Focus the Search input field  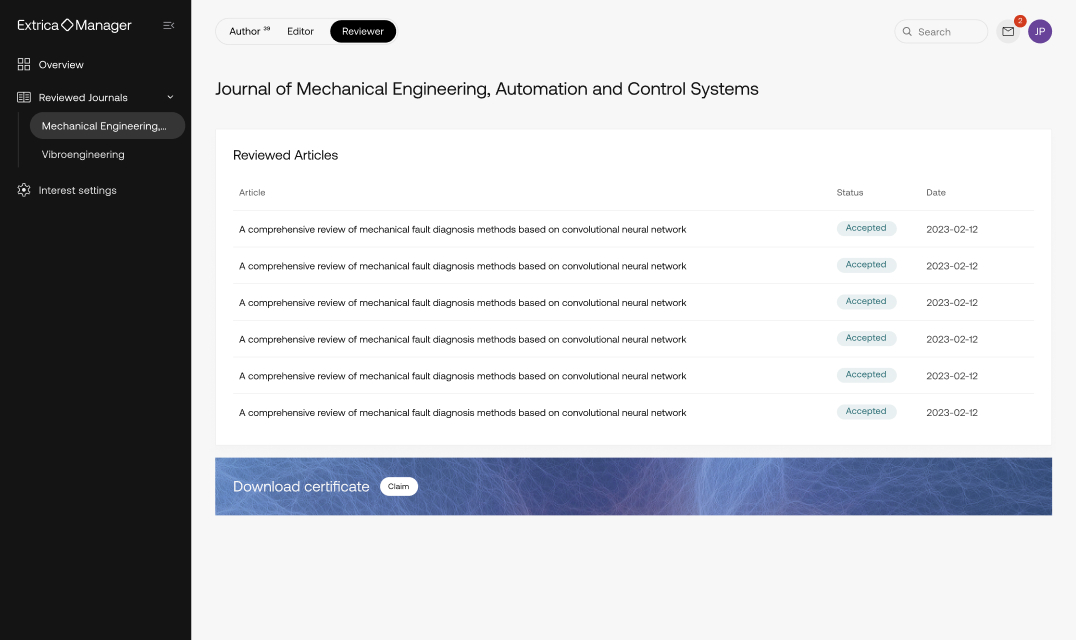[941, 32]
